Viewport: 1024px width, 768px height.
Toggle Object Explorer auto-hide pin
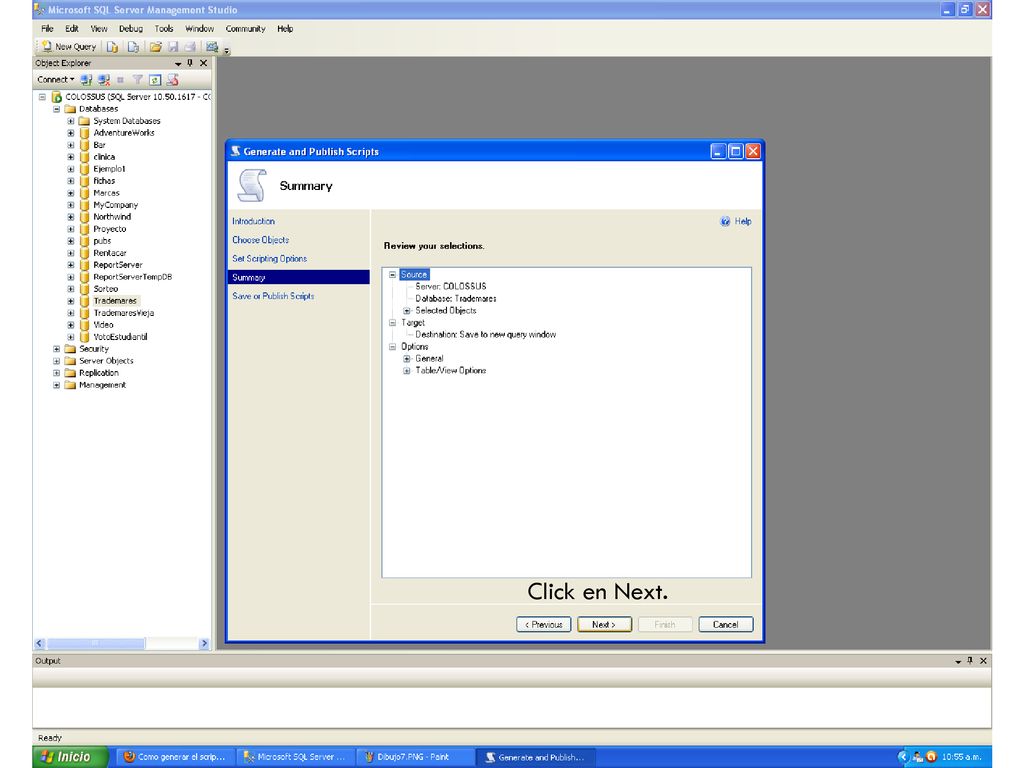point(190,63)
